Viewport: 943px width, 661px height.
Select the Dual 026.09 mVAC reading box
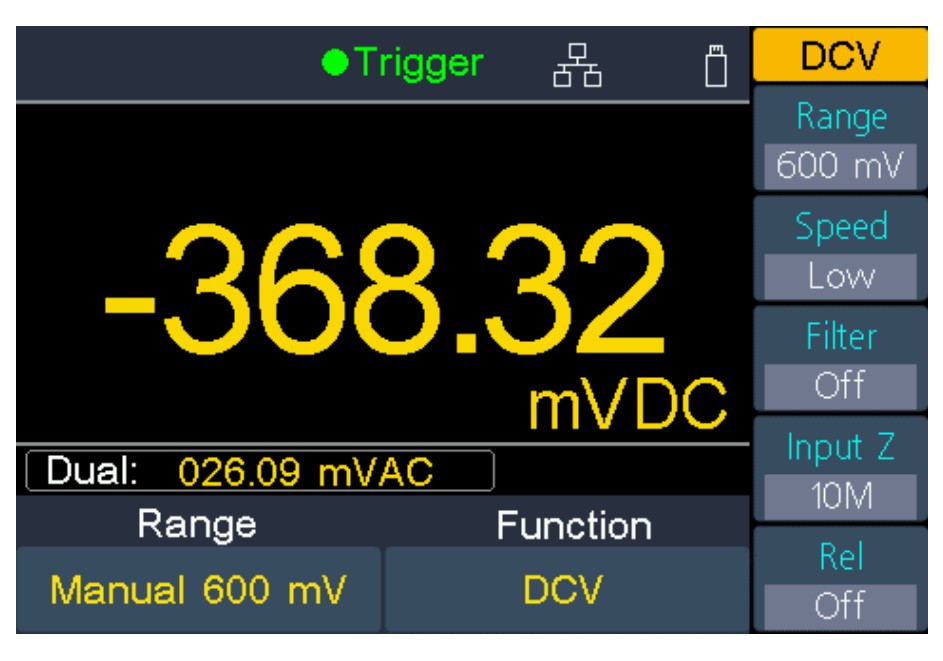click(x=260, y=471)
